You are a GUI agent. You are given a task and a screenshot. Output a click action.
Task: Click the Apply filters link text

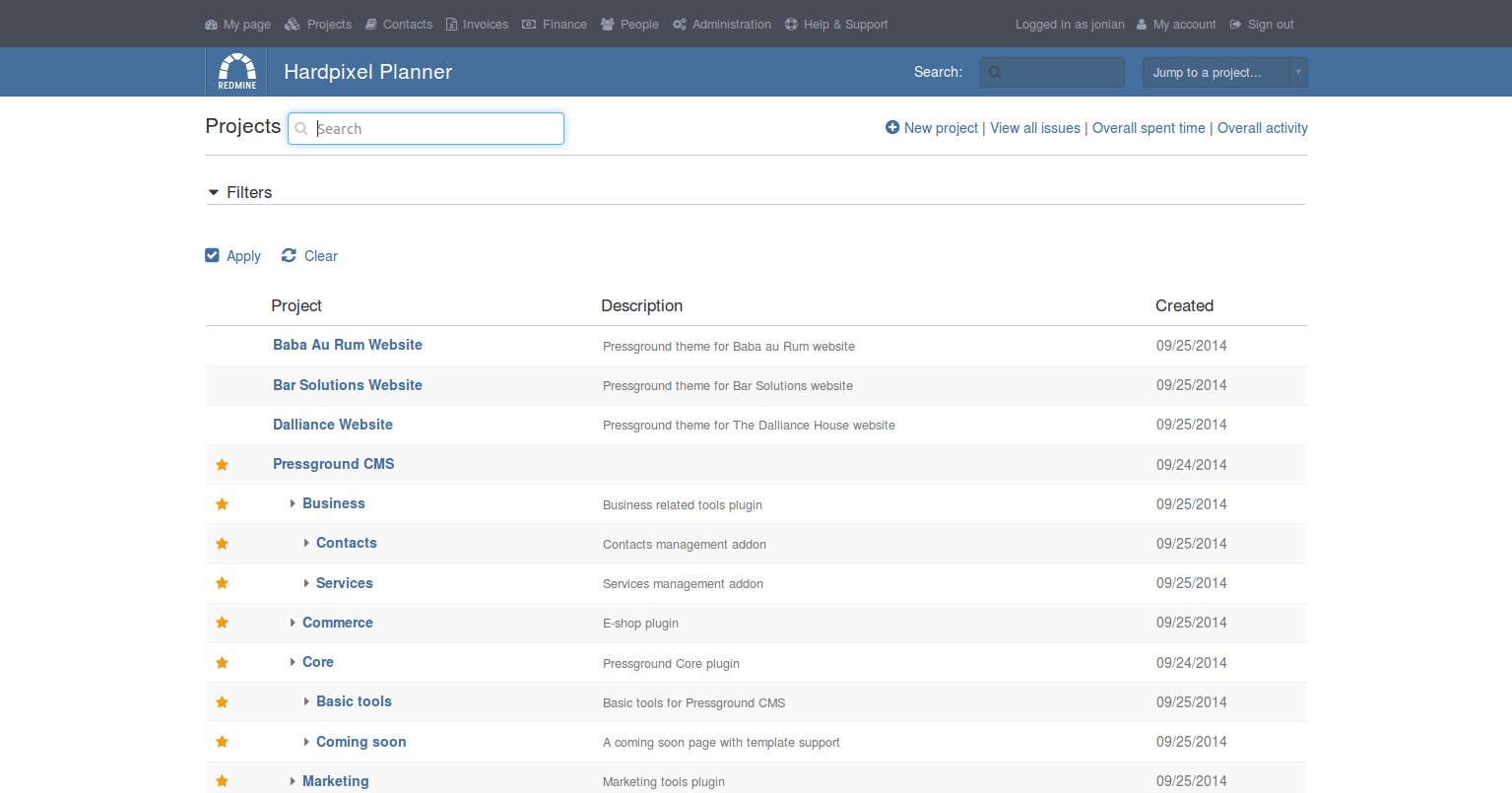pos(243,256)
